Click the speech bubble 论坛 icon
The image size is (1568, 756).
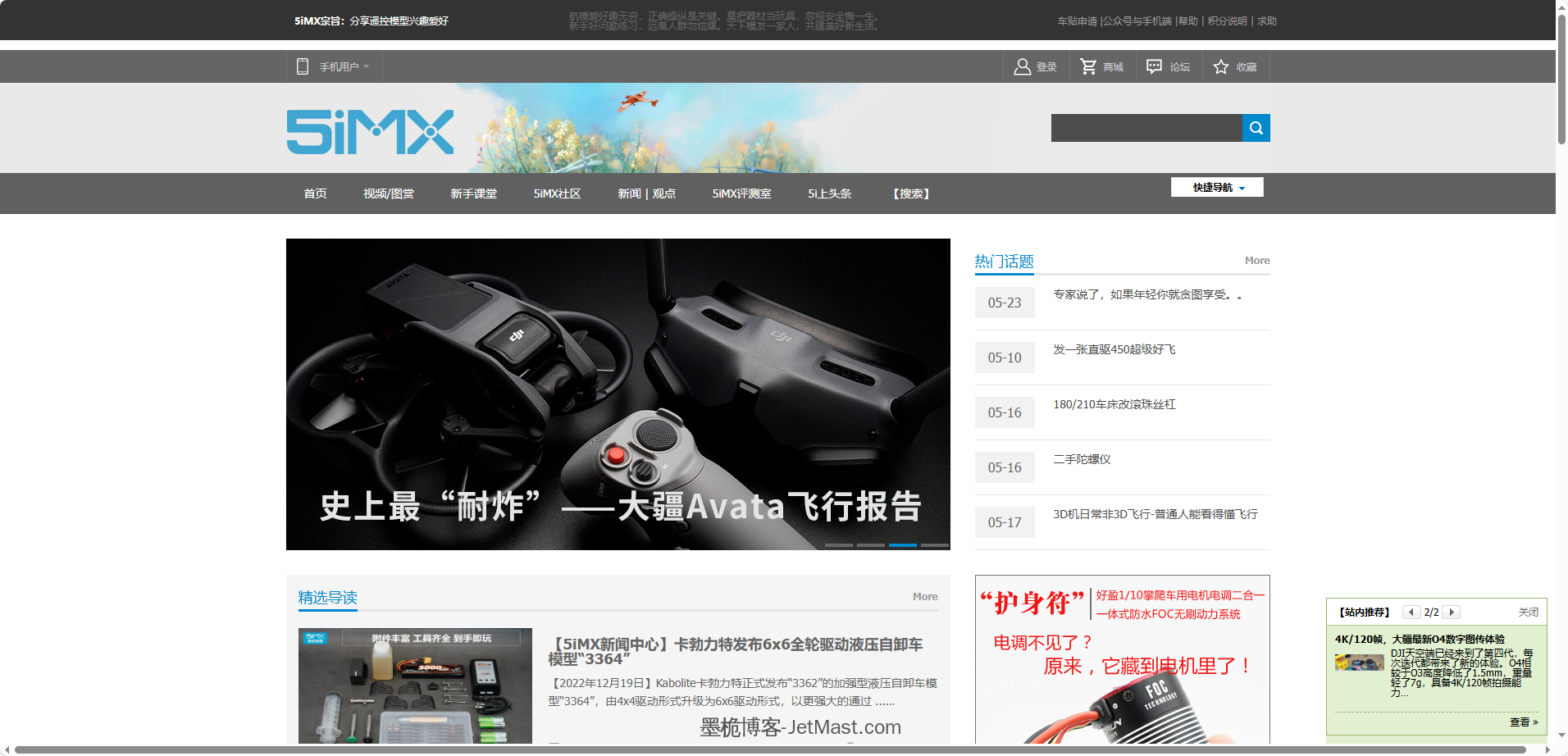coord(1154,66)
